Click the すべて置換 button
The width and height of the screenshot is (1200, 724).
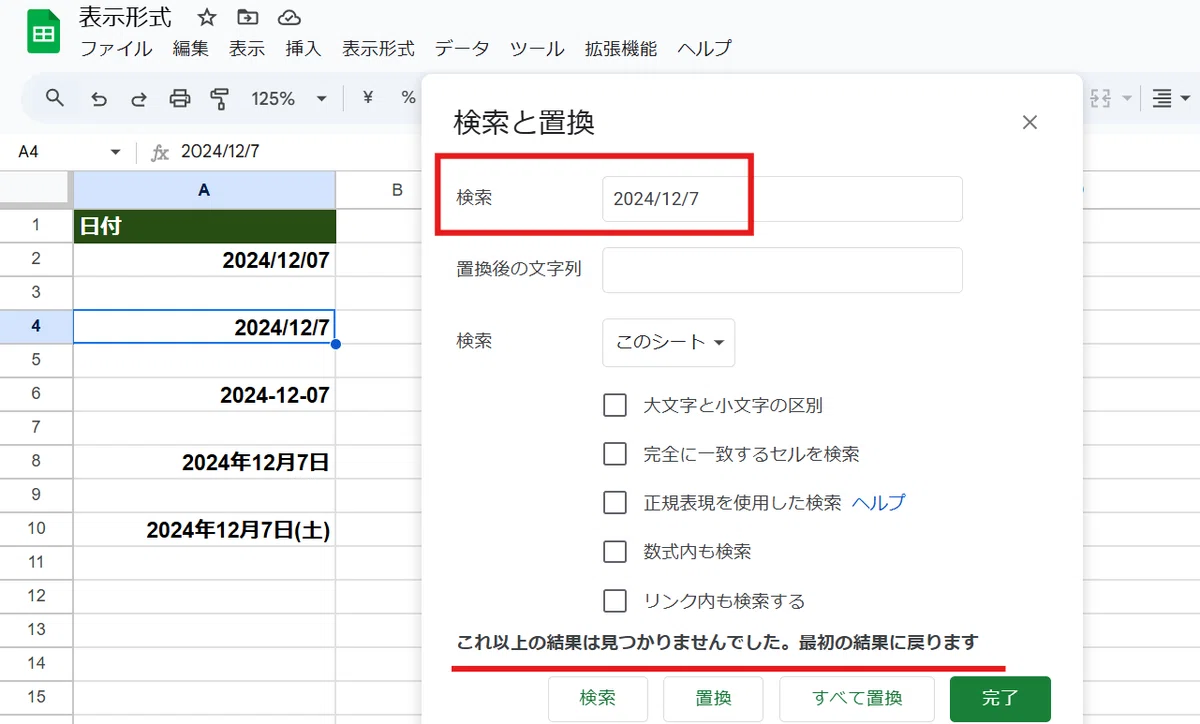coord(857,698)
